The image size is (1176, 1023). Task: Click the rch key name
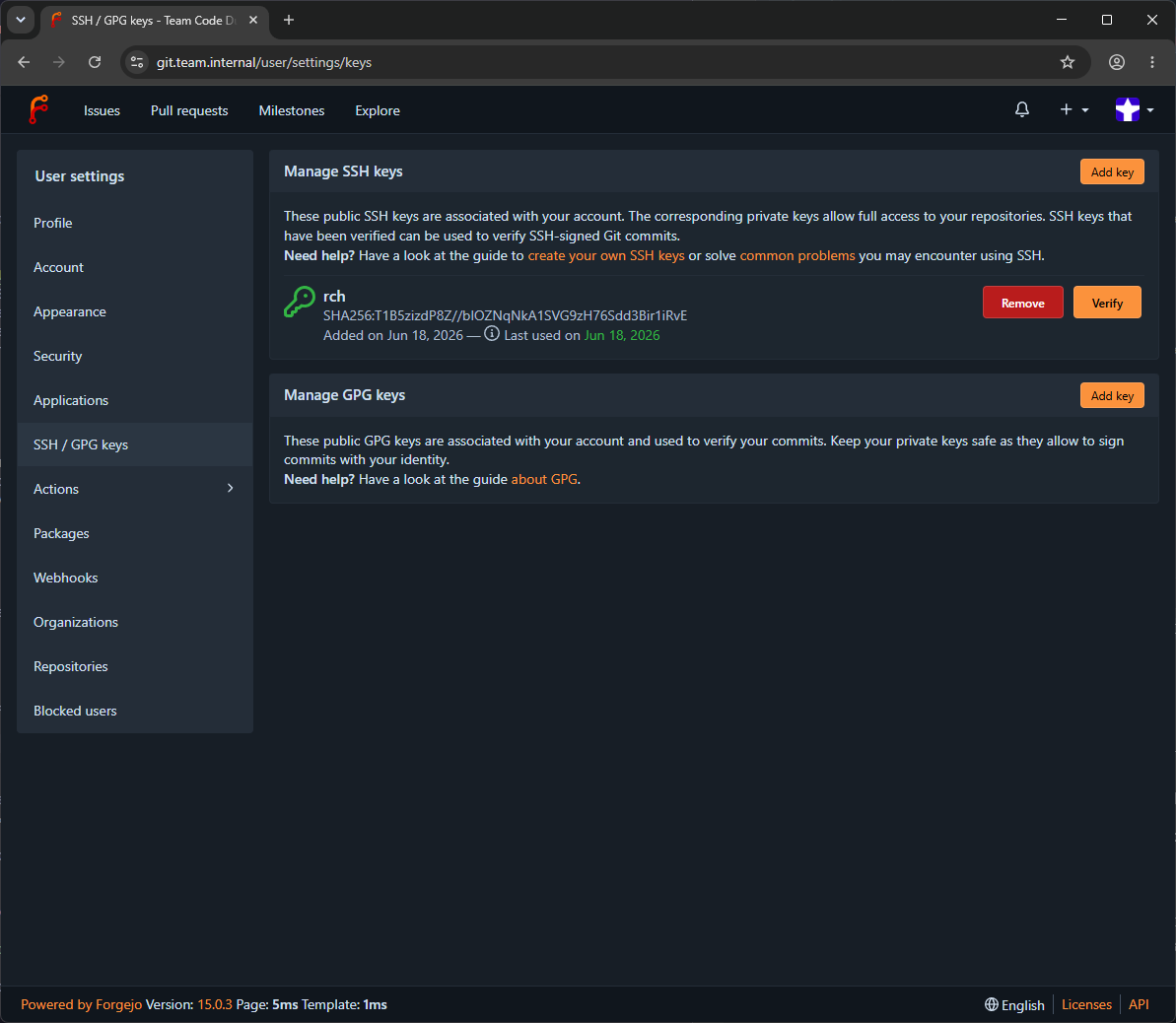pyautogui.click(x=334, y=297)
